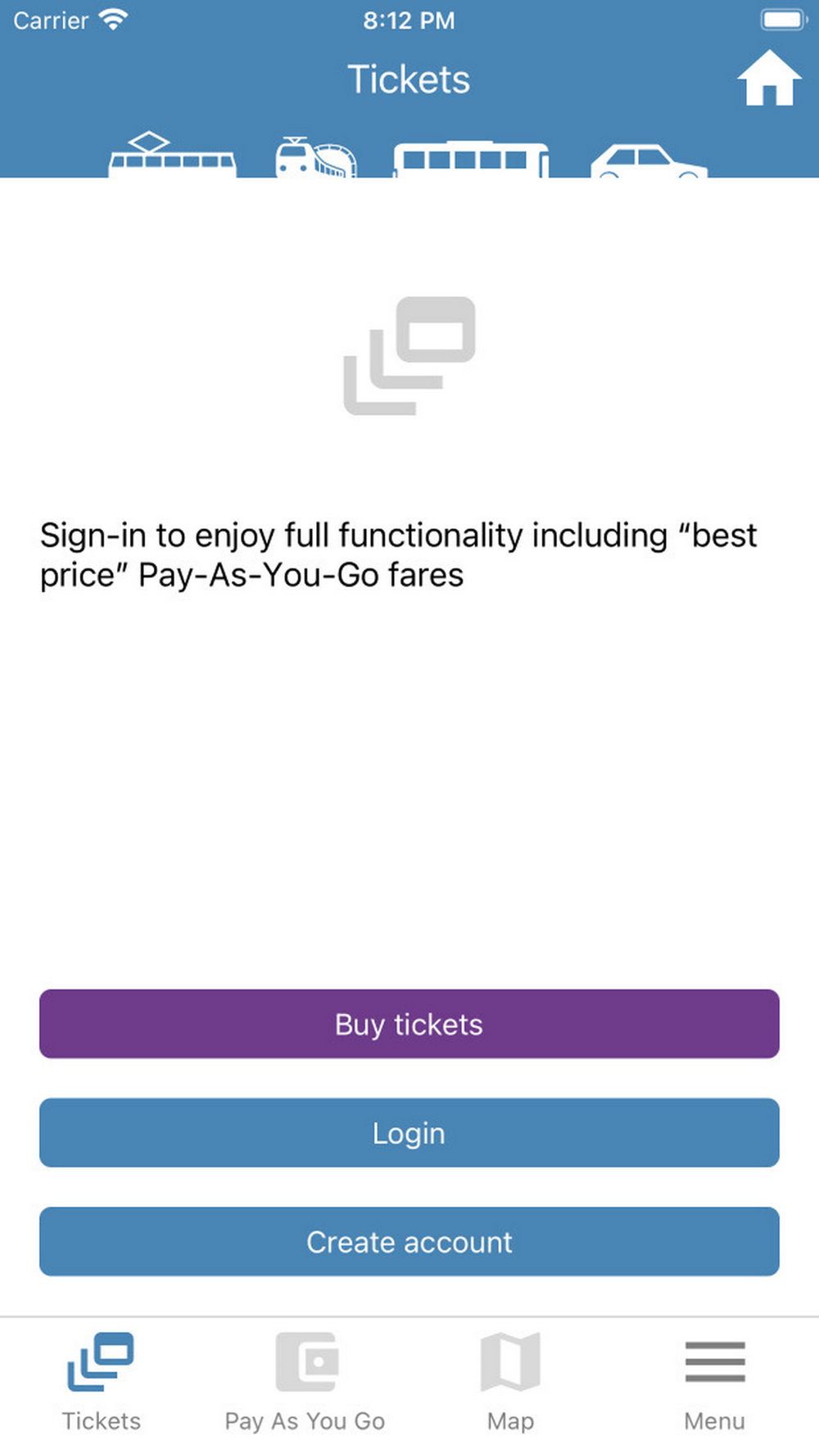Tap the wallet icon above Pay As You Go

click(306, 1362)
